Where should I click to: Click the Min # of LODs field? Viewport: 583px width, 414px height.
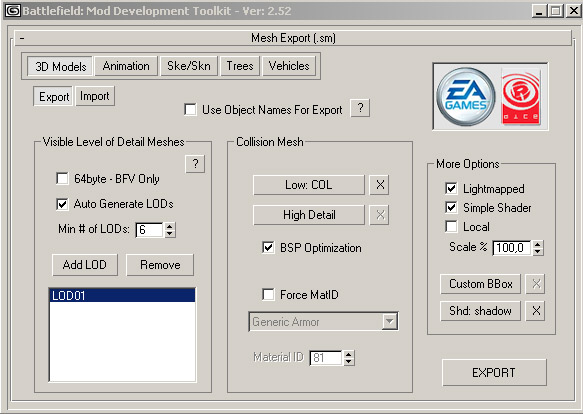[x=149, y=230]
